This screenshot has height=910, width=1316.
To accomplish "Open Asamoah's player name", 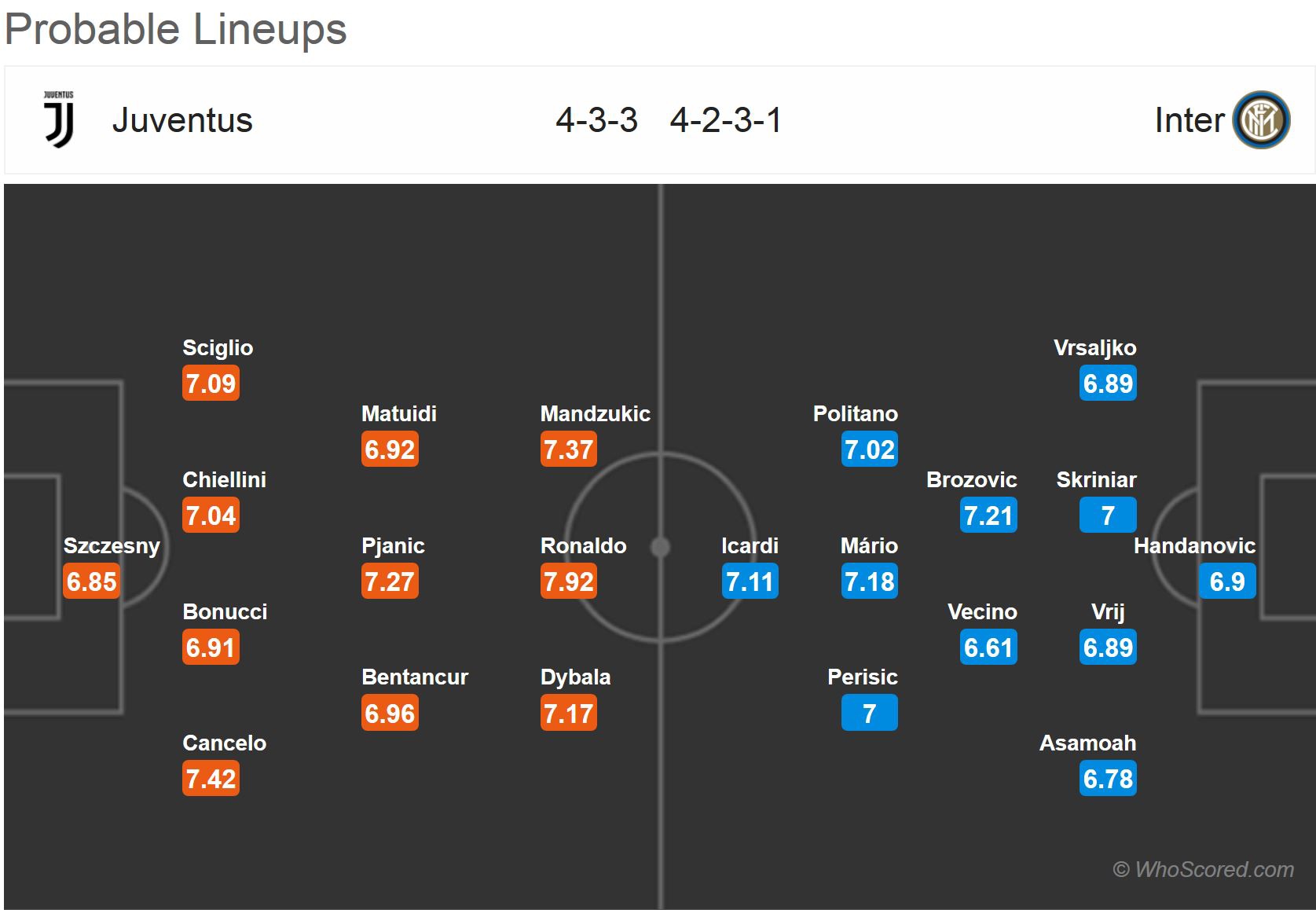I will tap(1087, 743).
